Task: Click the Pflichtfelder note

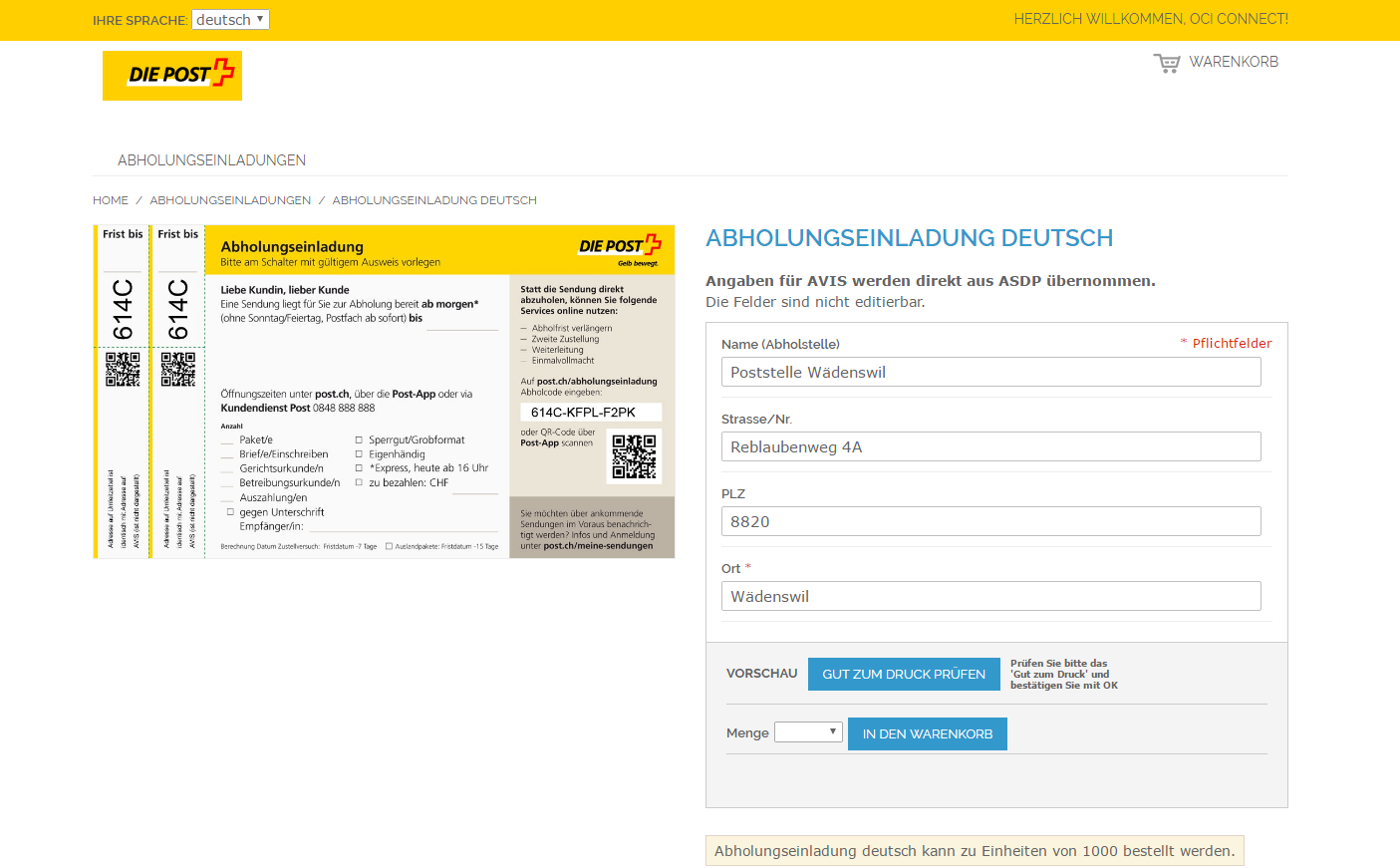Action: tap(1226, 343)
